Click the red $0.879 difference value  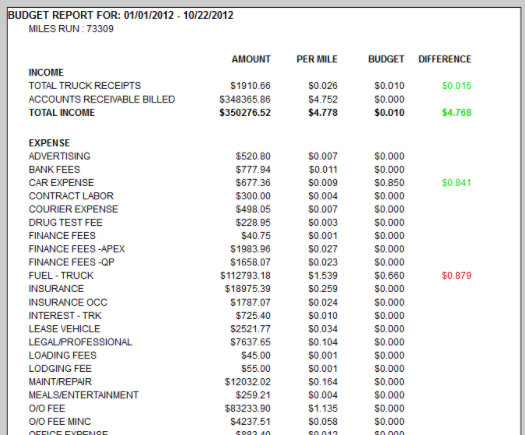point(456,276)
